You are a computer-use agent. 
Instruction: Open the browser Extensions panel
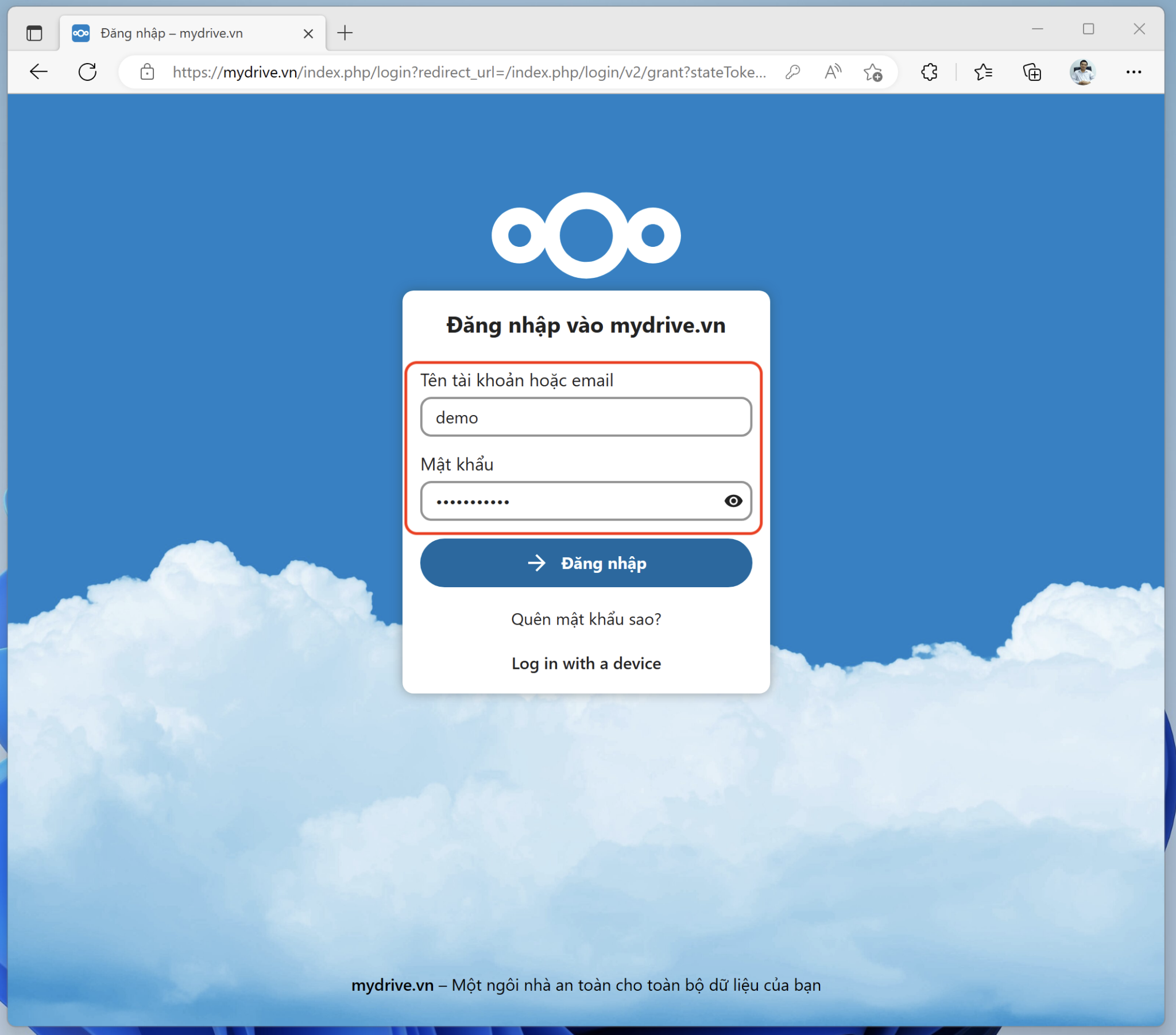929,72
